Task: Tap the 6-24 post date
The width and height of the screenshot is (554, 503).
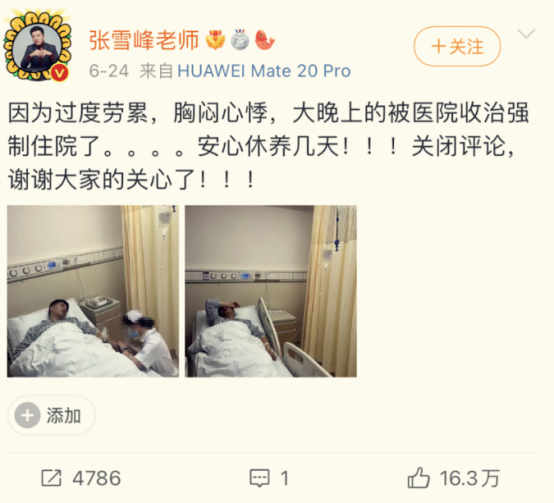Action: [x=109, y=71]
